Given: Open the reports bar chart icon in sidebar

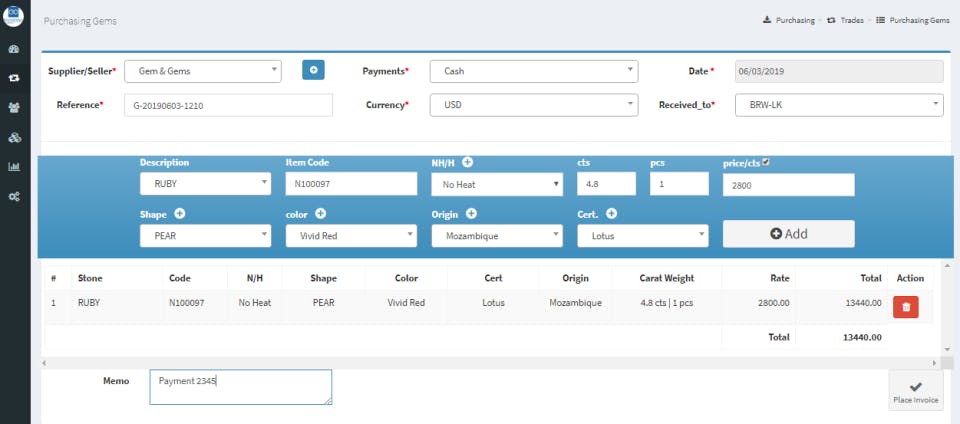Looking at the screenshot, I should pos(15,166).
